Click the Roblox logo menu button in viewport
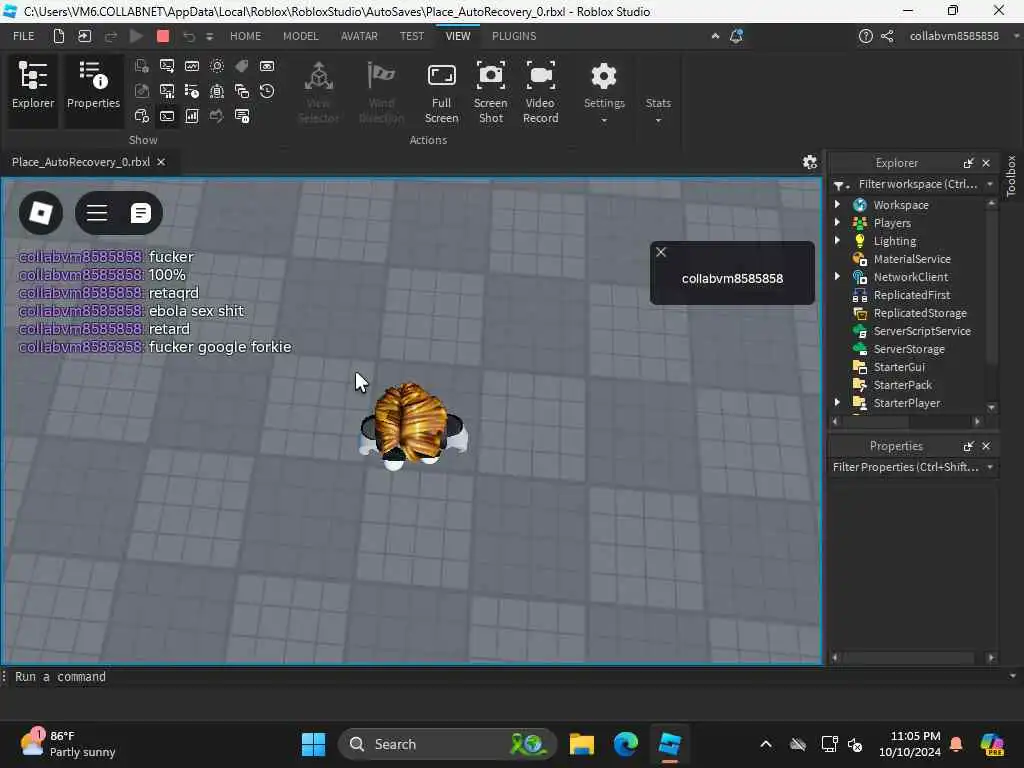The width and height of the screenshot is (1024, 768). click(x=41, y=213)
